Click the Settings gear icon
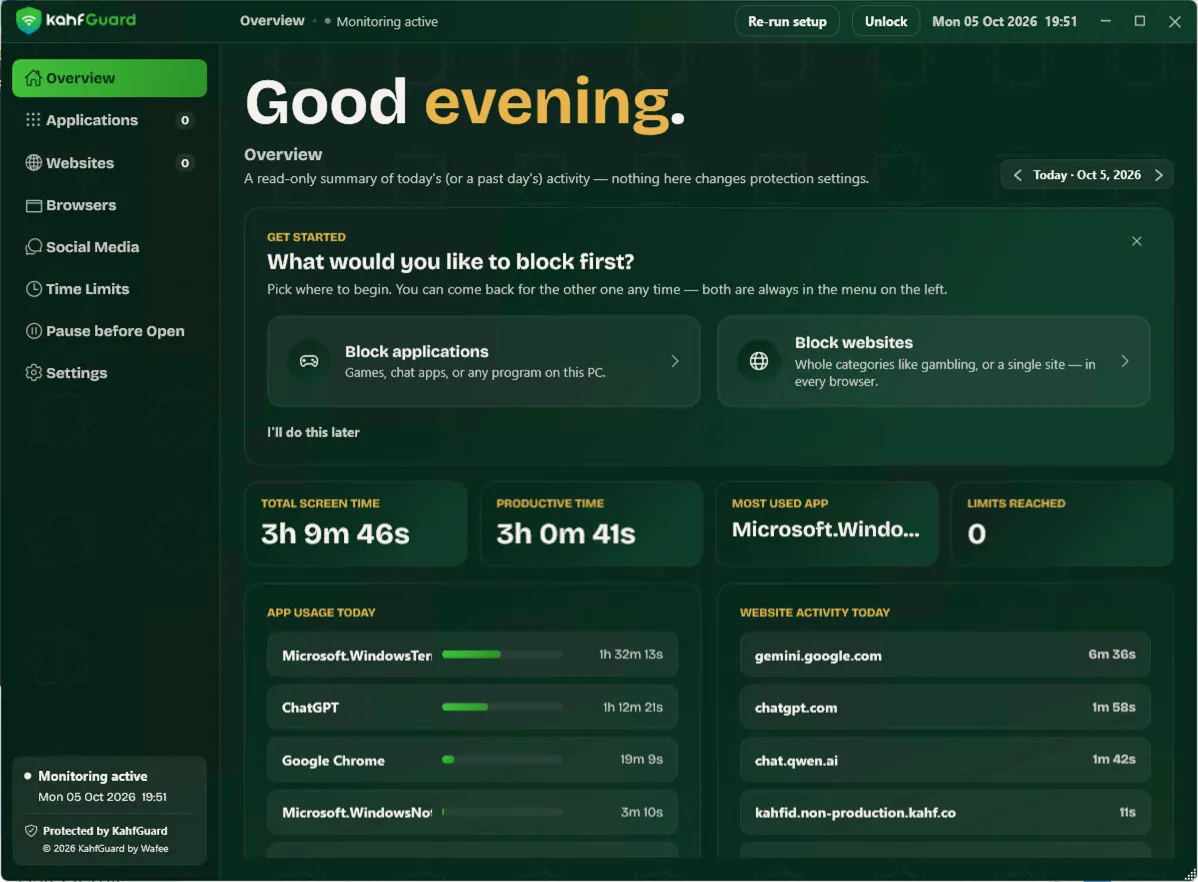 [33, 373]
